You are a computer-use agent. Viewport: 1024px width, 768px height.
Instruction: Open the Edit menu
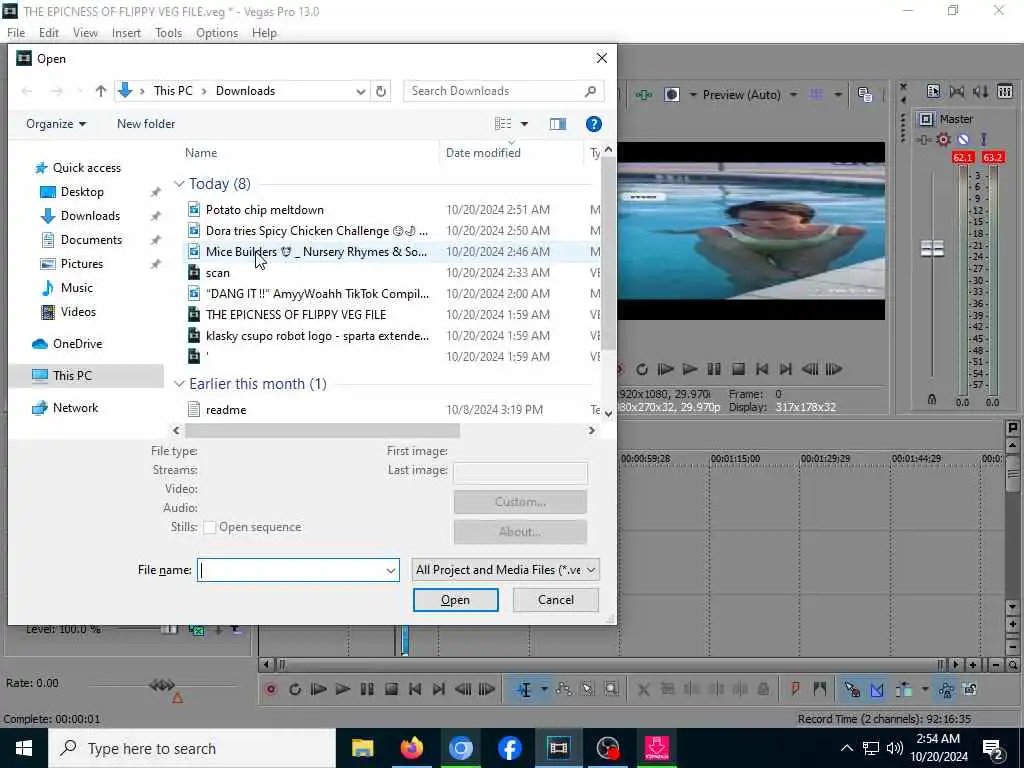(x=48, y=33)
